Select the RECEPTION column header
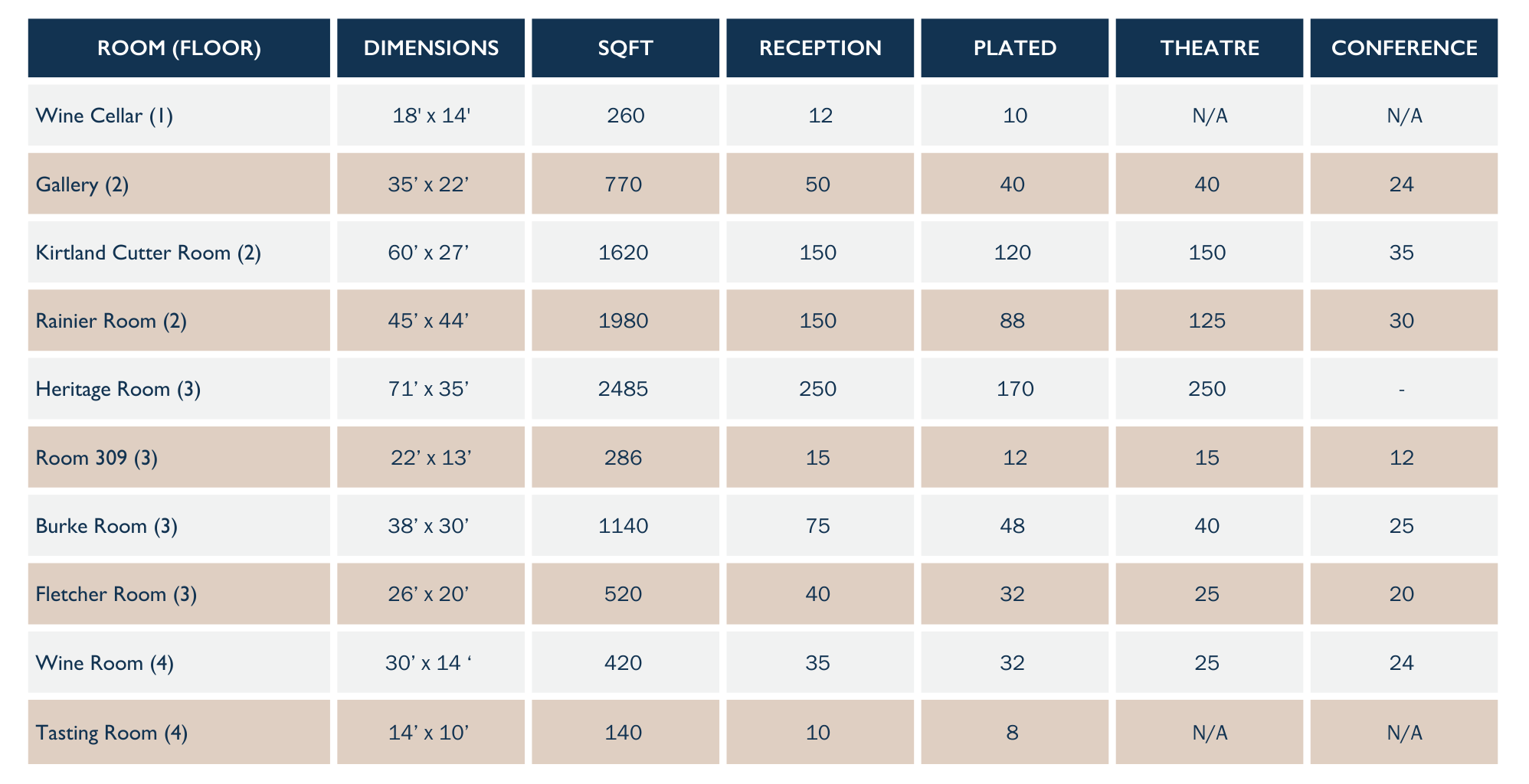The image size is (1529, 784). 820,48
